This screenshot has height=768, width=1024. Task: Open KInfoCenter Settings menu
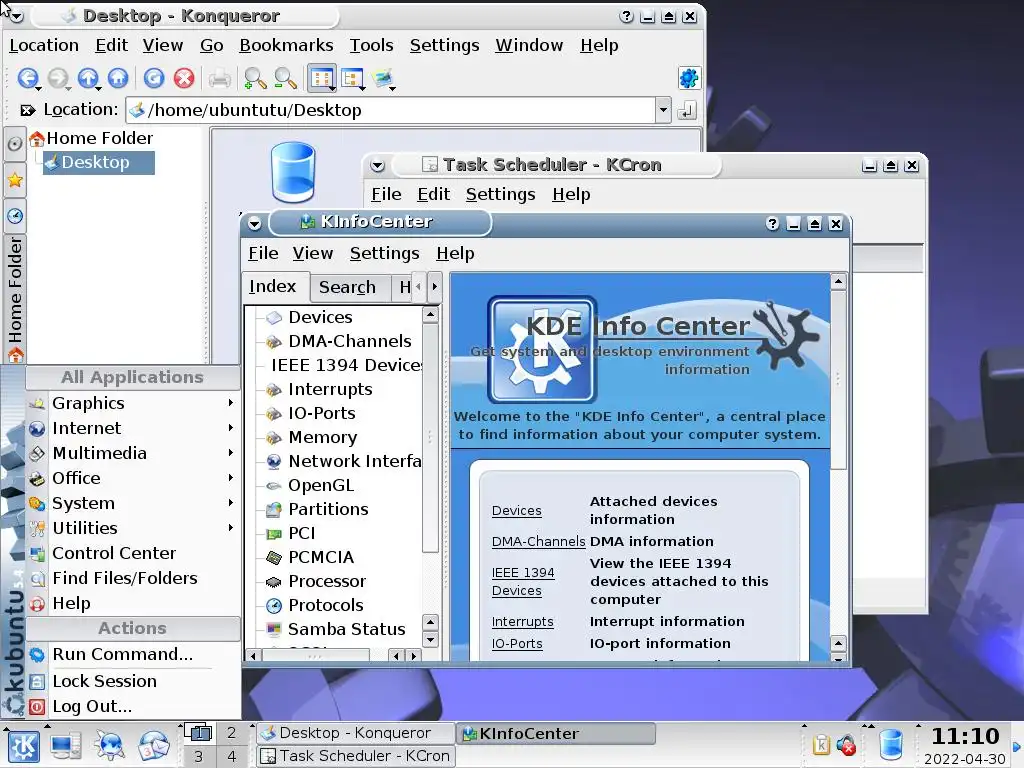[x=384, y=253]
